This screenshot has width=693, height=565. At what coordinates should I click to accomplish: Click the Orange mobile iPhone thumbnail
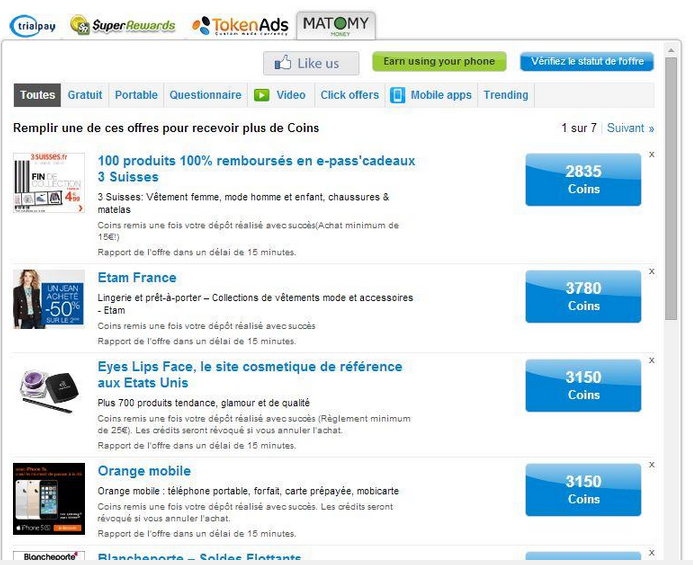click(49, 499)
